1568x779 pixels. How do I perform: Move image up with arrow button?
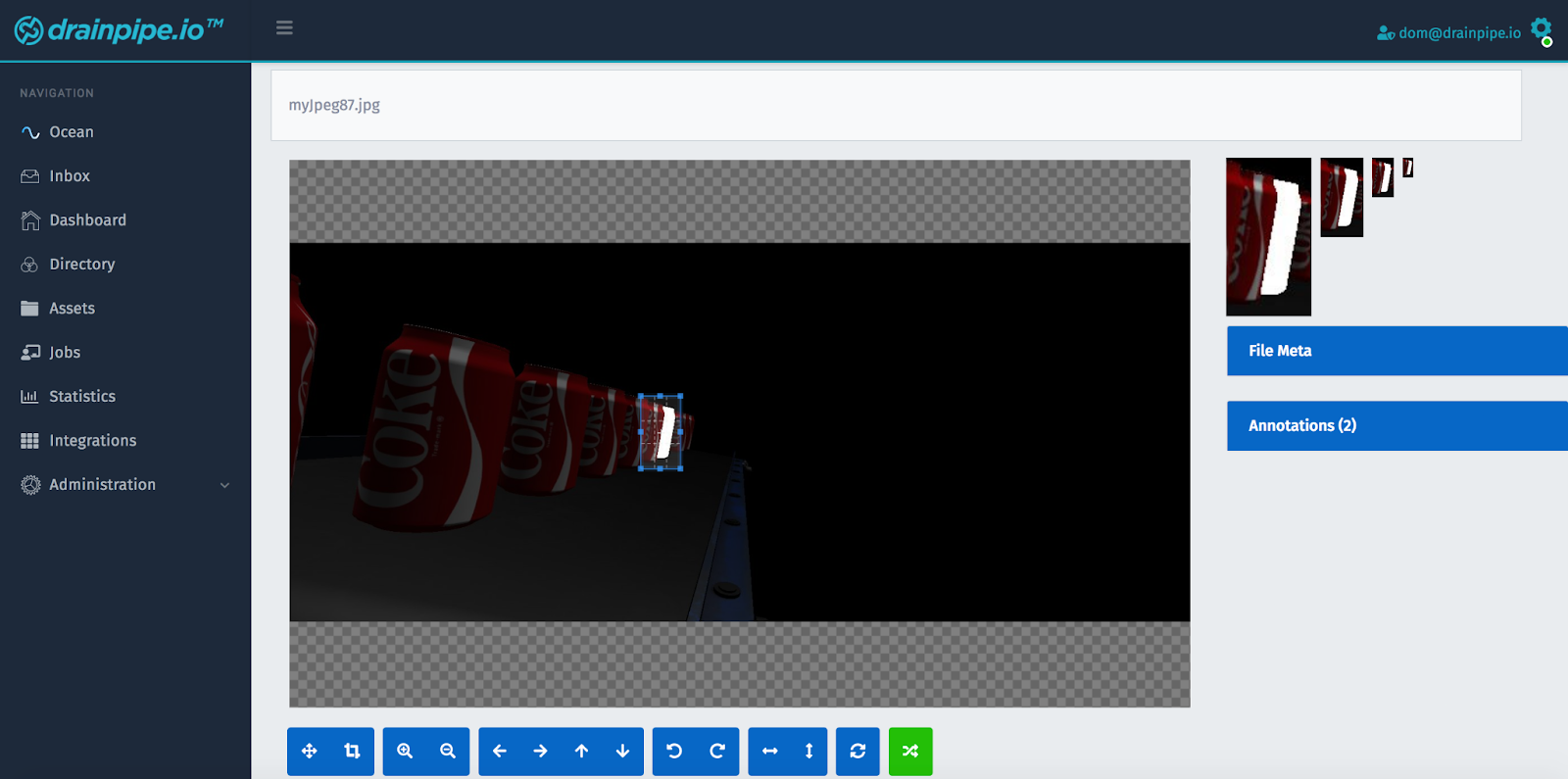pos(582,752)
